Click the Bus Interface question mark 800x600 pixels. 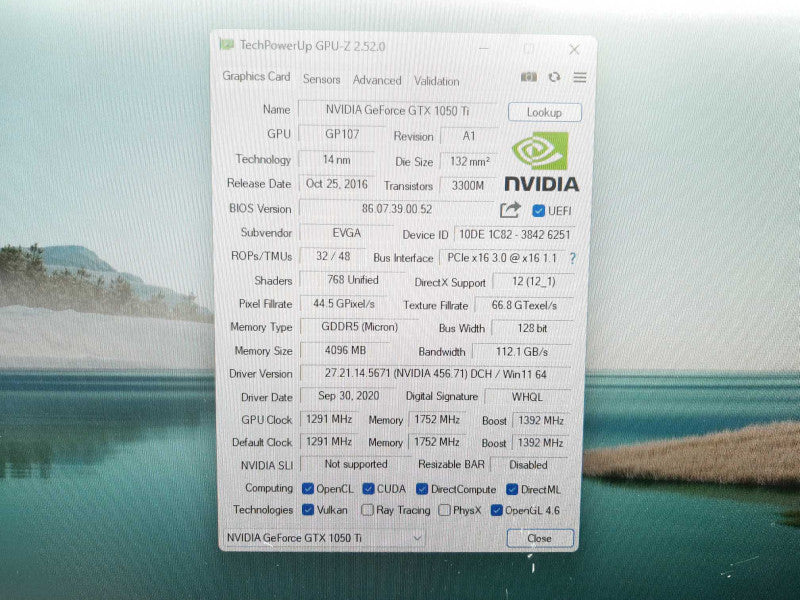572,258
